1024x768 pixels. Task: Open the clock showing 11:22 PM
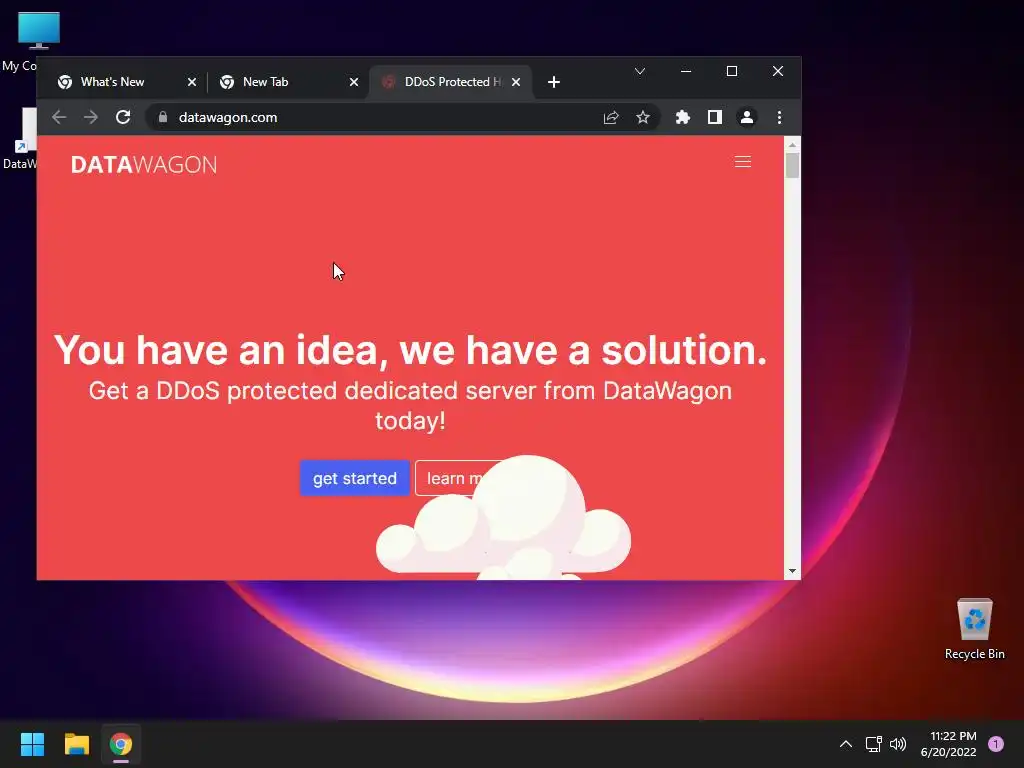pyautogui.click(x=949, y=744)
